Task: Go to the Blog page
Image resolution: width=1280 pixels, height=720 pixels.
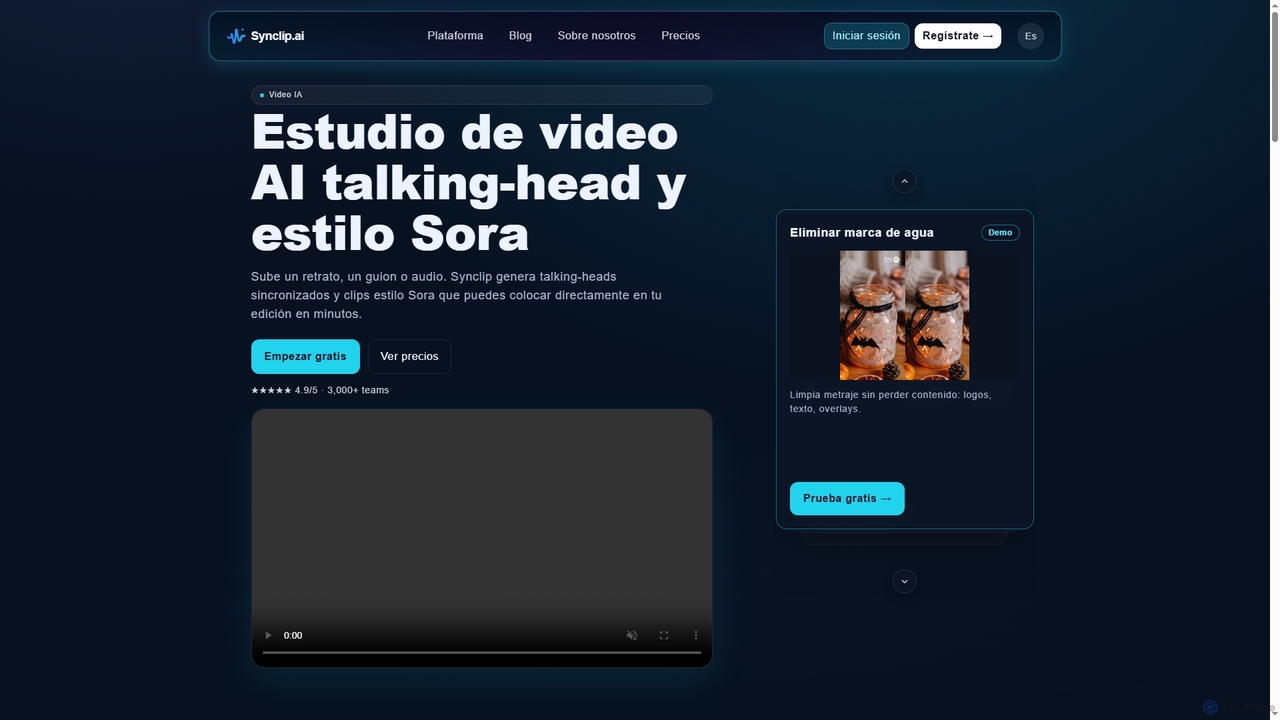Action: tap(520, 36)
